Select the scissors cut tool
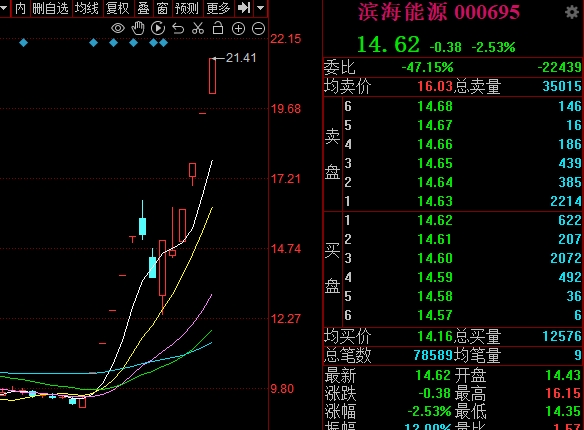 click(x=198, y=28)
